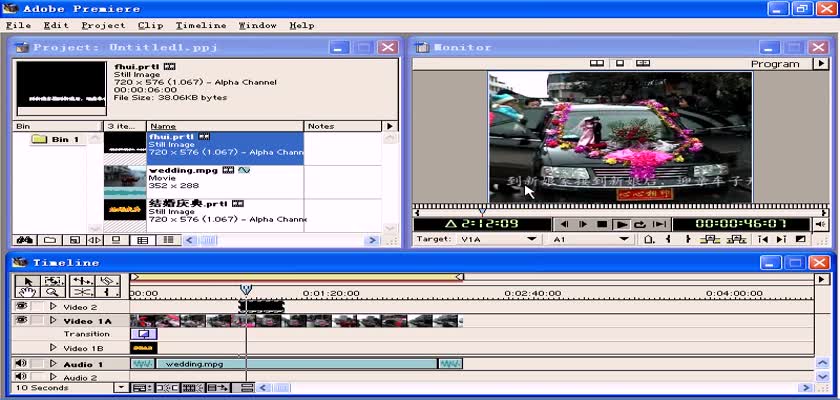Click the Mark In brace in Monitor
Viewport: 840px width, 400px height.
668,239
